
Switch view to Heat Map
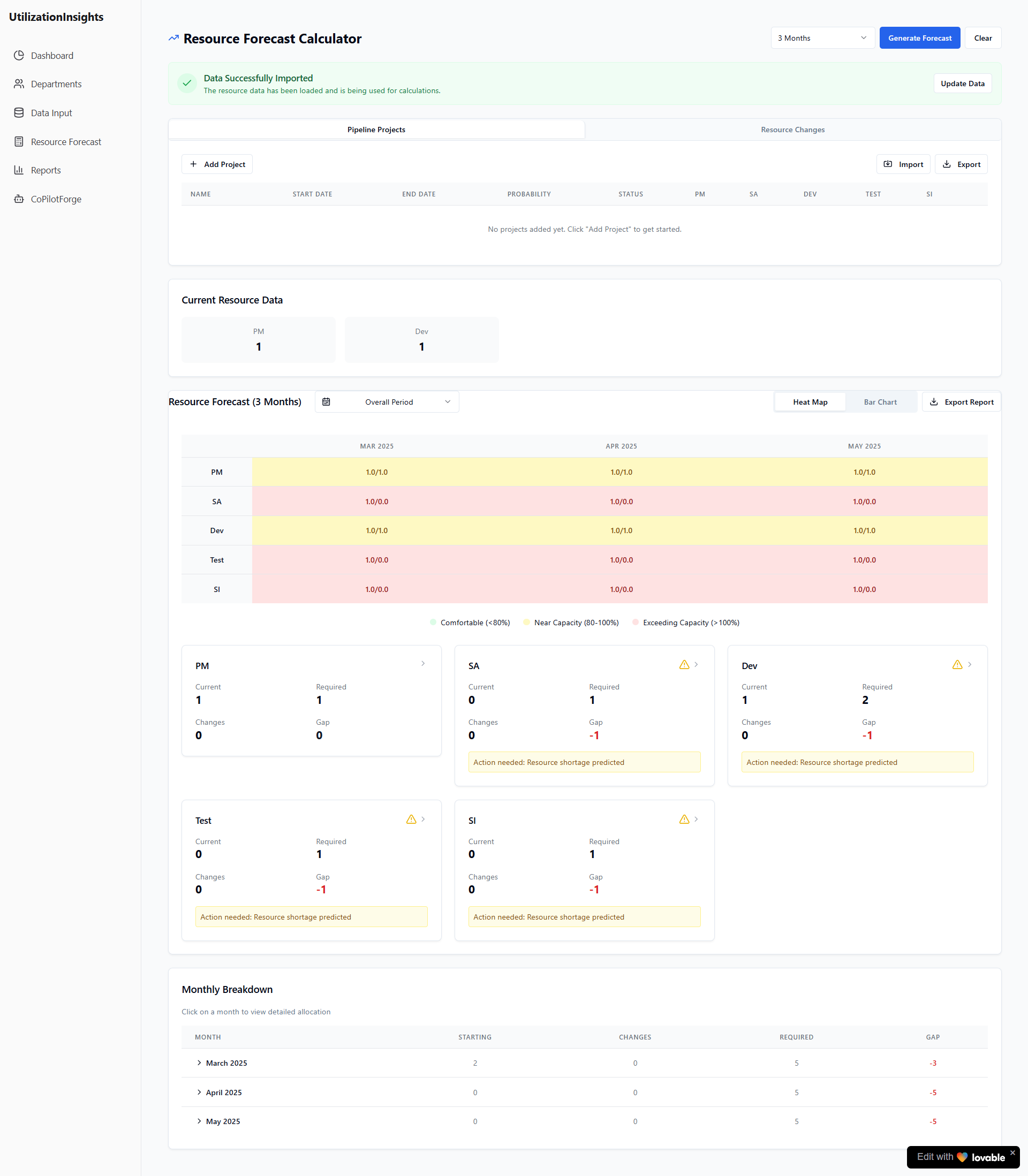click(x=810, y=402)
